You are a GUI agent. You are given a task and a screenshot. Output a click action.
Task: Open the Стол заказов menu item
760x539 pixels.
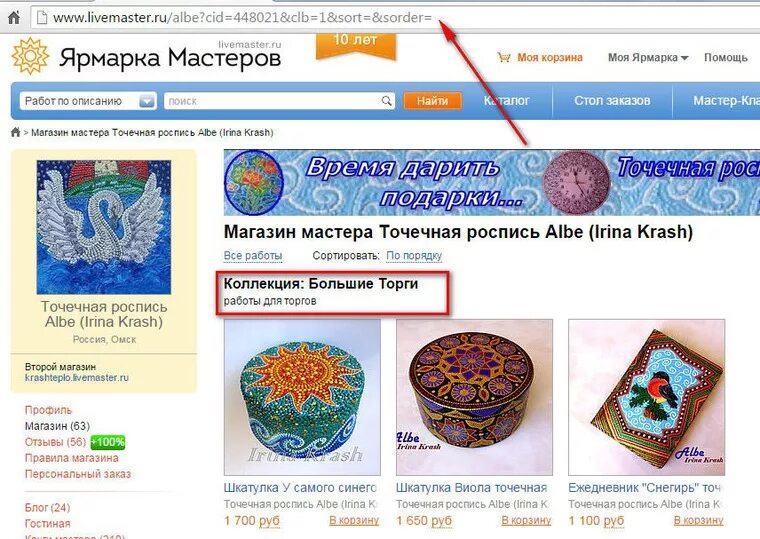[x=612, y=101]
